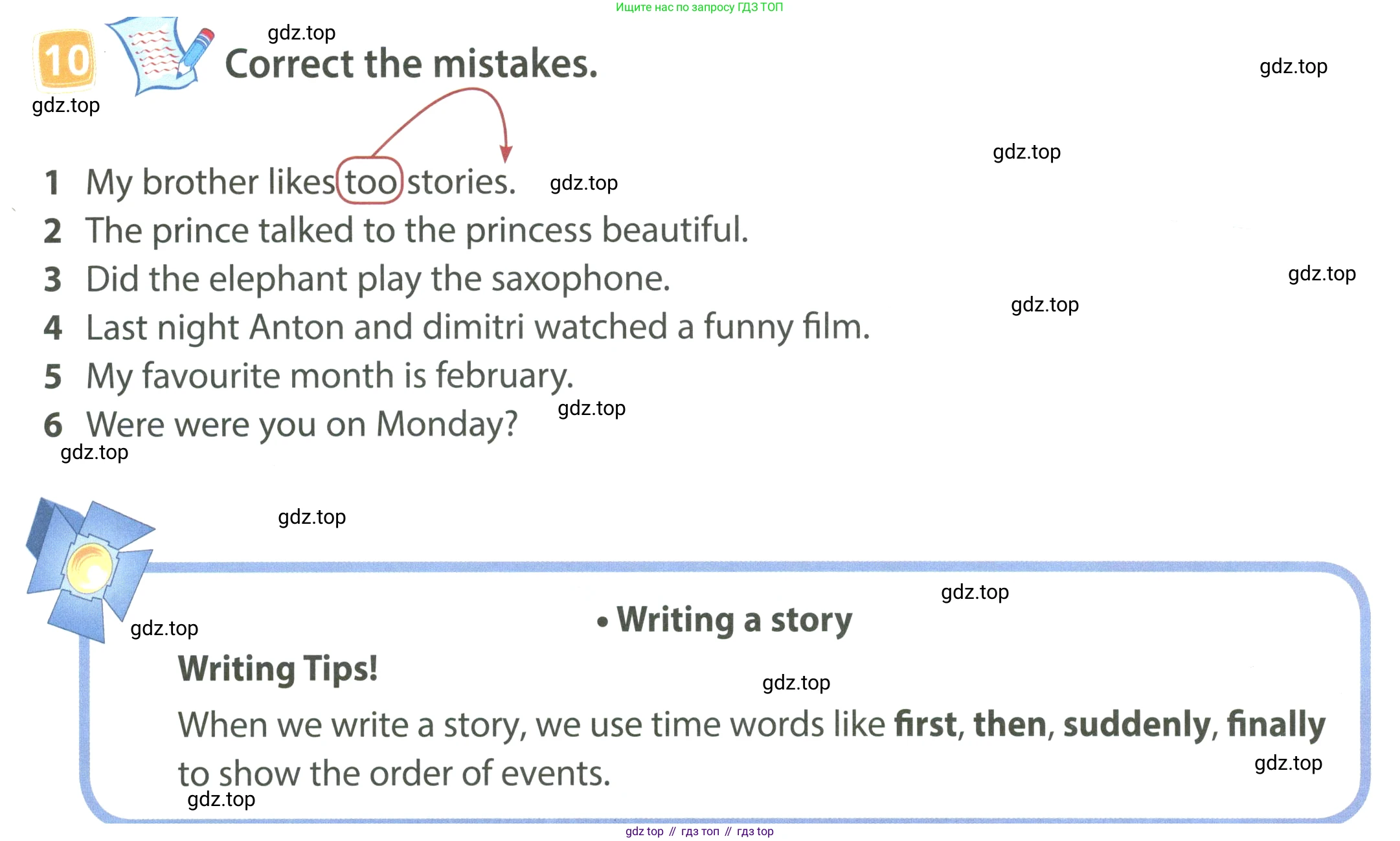Click the word 'february' in sentence 5
This screenshot has height=841, width=1400.
[x=504, y=376]
